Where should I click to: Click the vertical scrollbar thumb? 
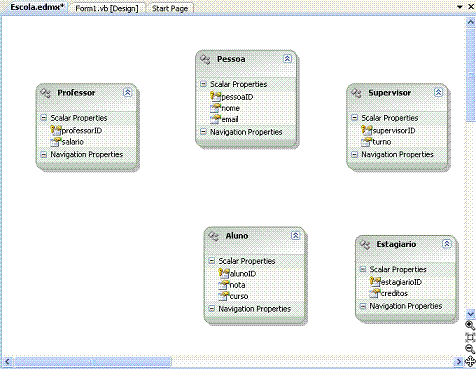point(470,75)
